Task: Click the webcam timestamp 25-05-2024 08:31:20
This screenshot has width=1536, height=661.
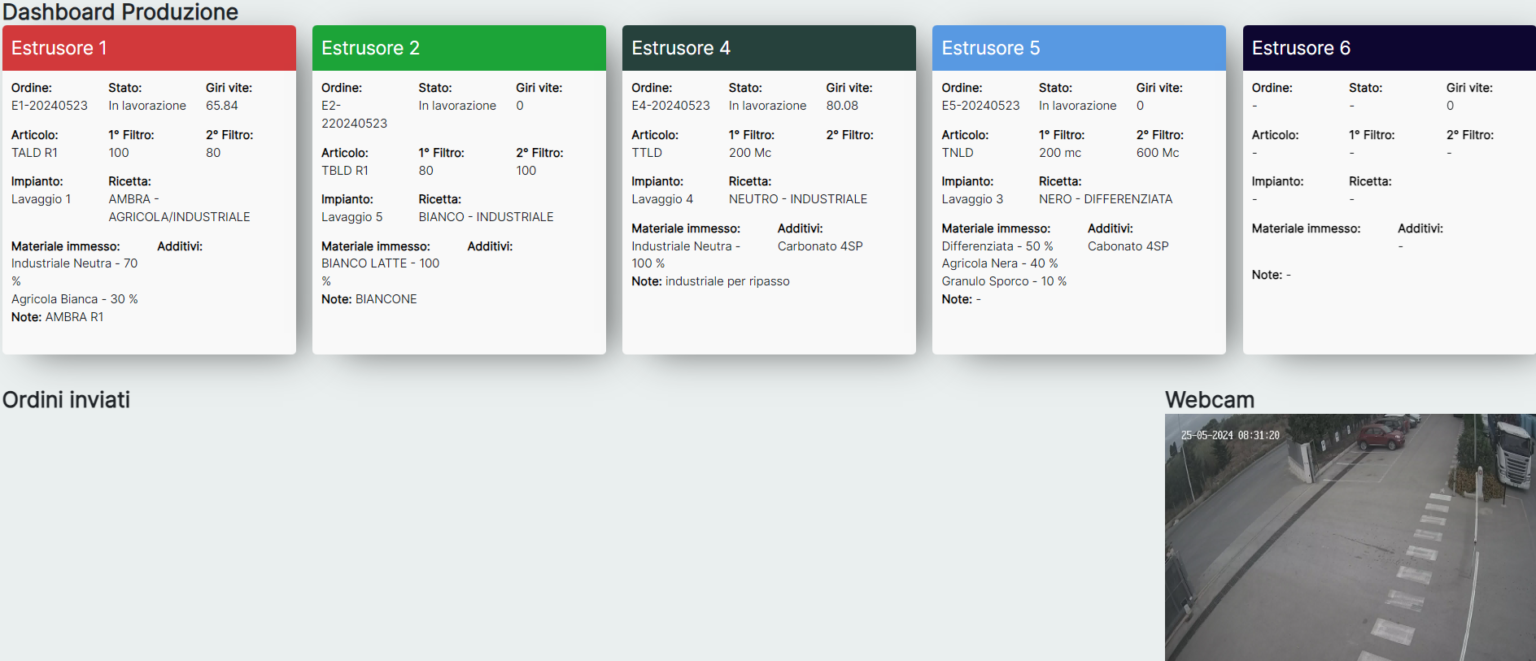Action: click(1230, 435)
